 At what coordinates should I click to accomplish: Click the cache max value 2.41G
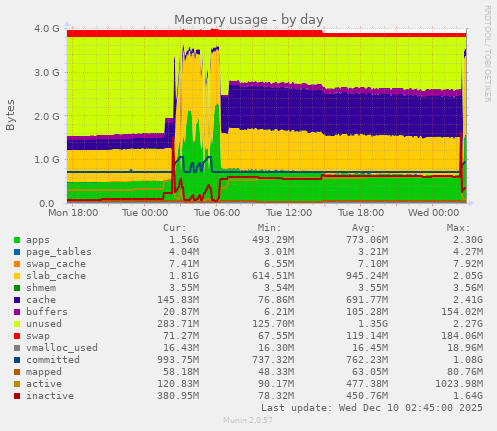click(468, 300)
